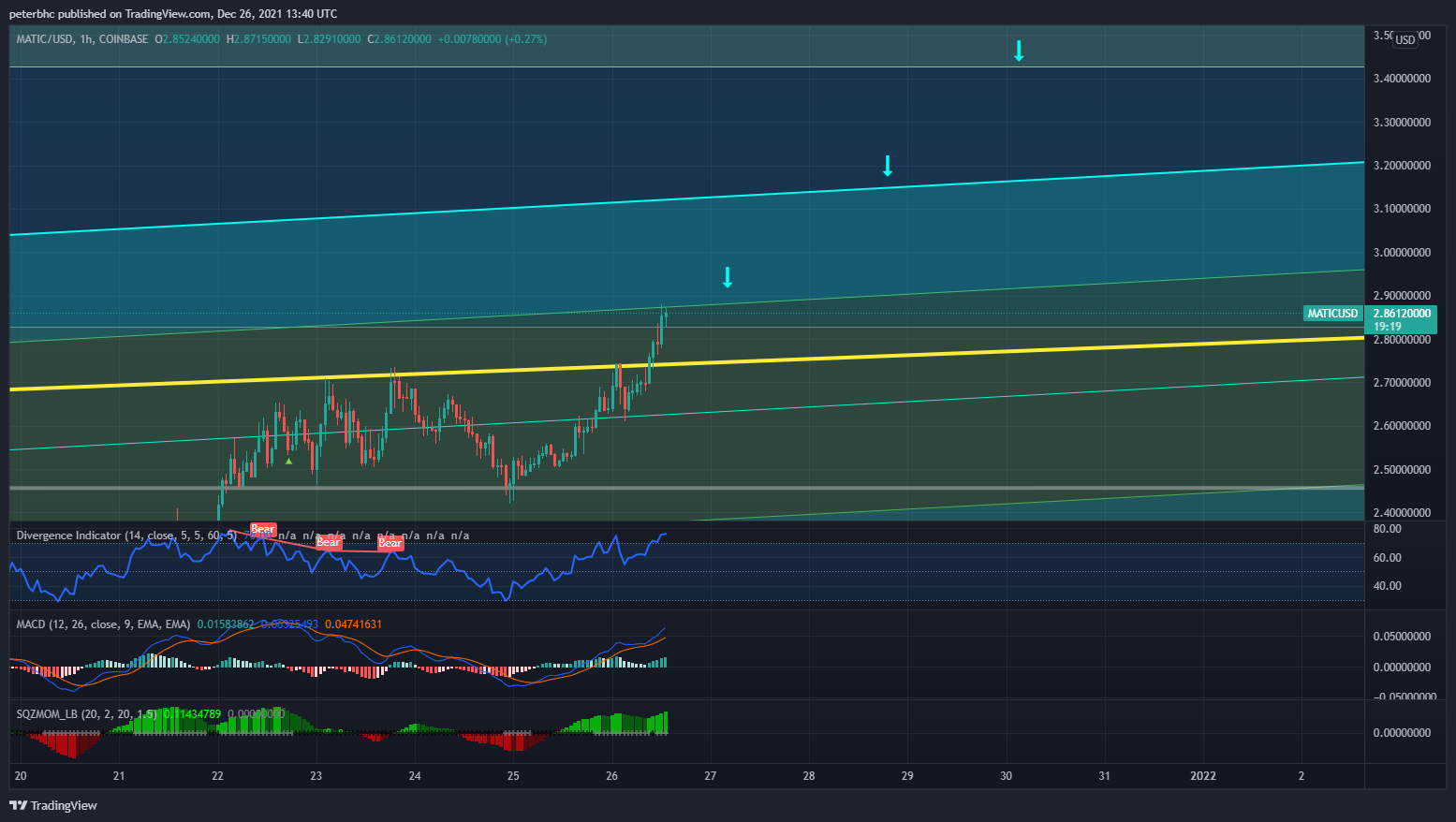Click the change value +0.00780000 (+0.27%)
Viewport: 1456px width, 822px height.
(493, 39)
